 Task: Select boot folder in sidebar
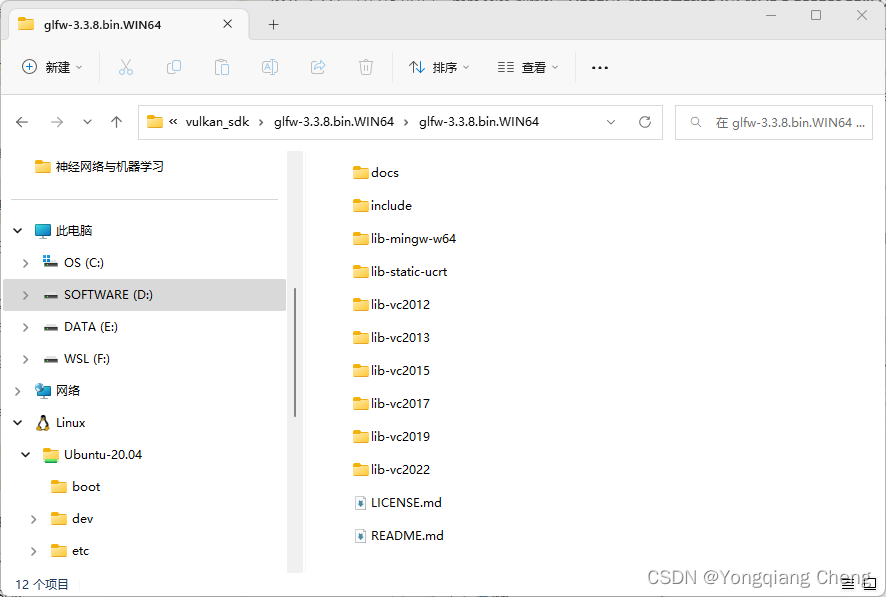(x=76, y=487)
